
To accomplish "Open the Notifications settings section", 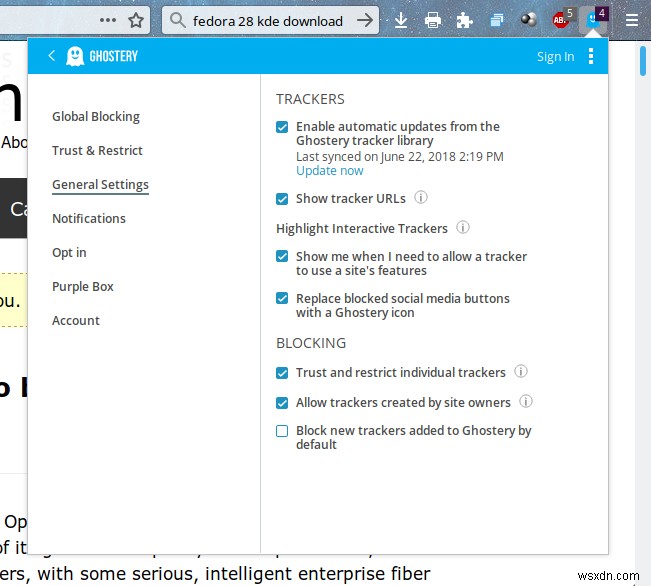I will coord(89,218).
